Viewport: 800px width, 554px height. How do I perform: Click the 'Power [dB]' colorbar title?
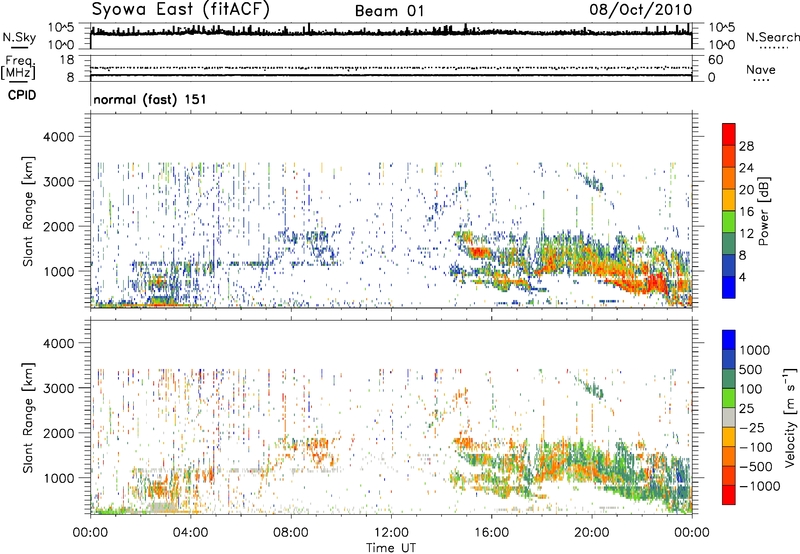764,211
